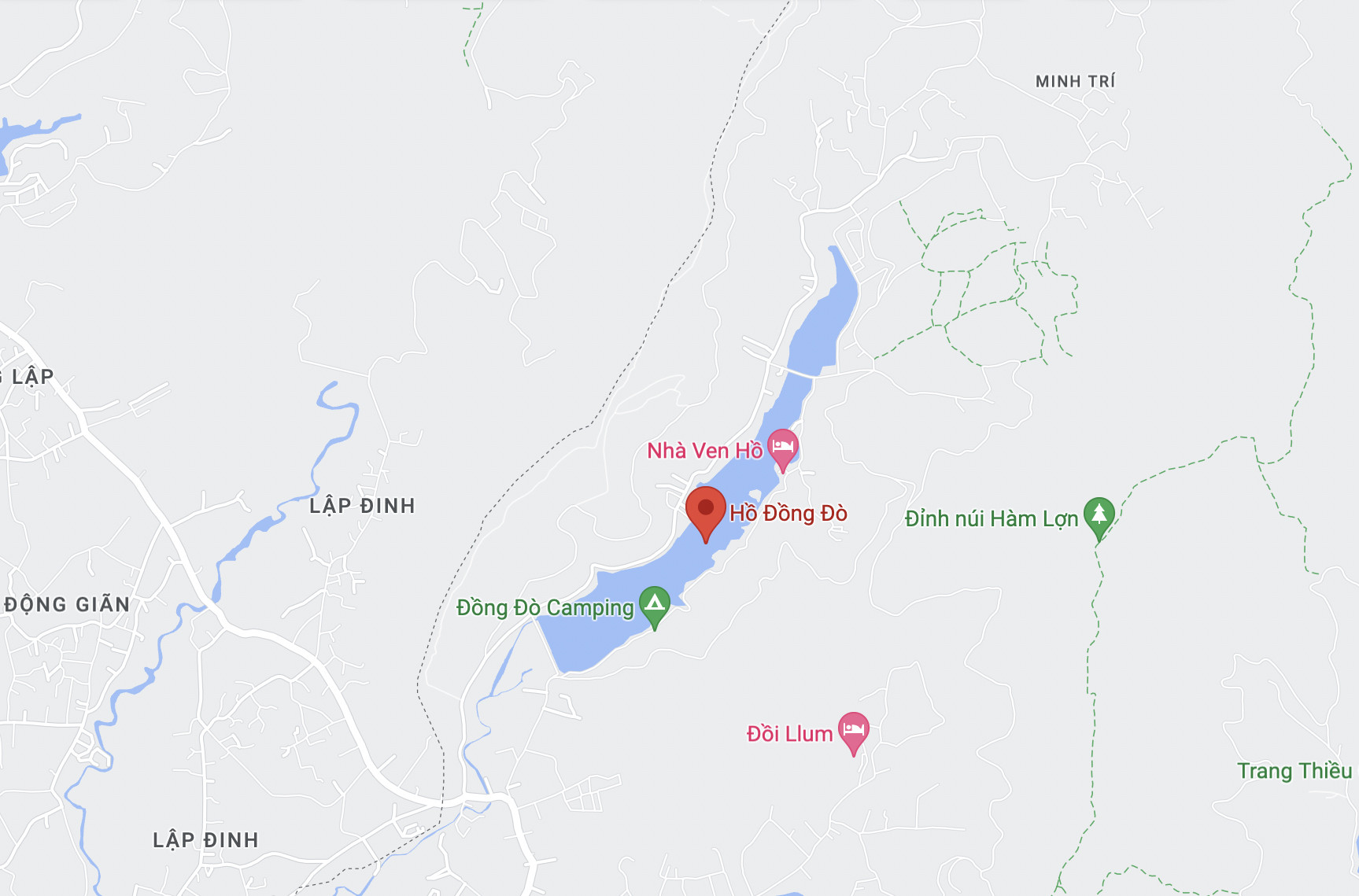Viewport: 1359px width, 896px height.
Task: Click the lower LẬP ĐINH area label
Action: [205, 840]
